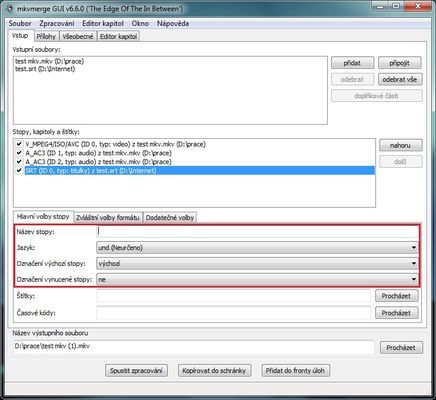Viewport: 436px width, 400px height.
Task: Click Procházet next to Štítky
Action: tap(396, 296)
